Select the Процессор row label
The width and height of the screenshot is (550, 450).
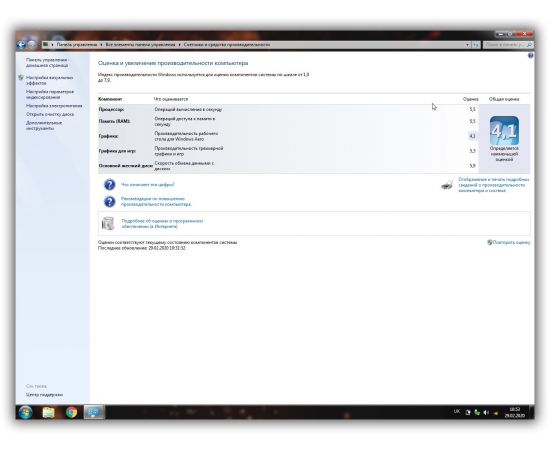[111, 109]
